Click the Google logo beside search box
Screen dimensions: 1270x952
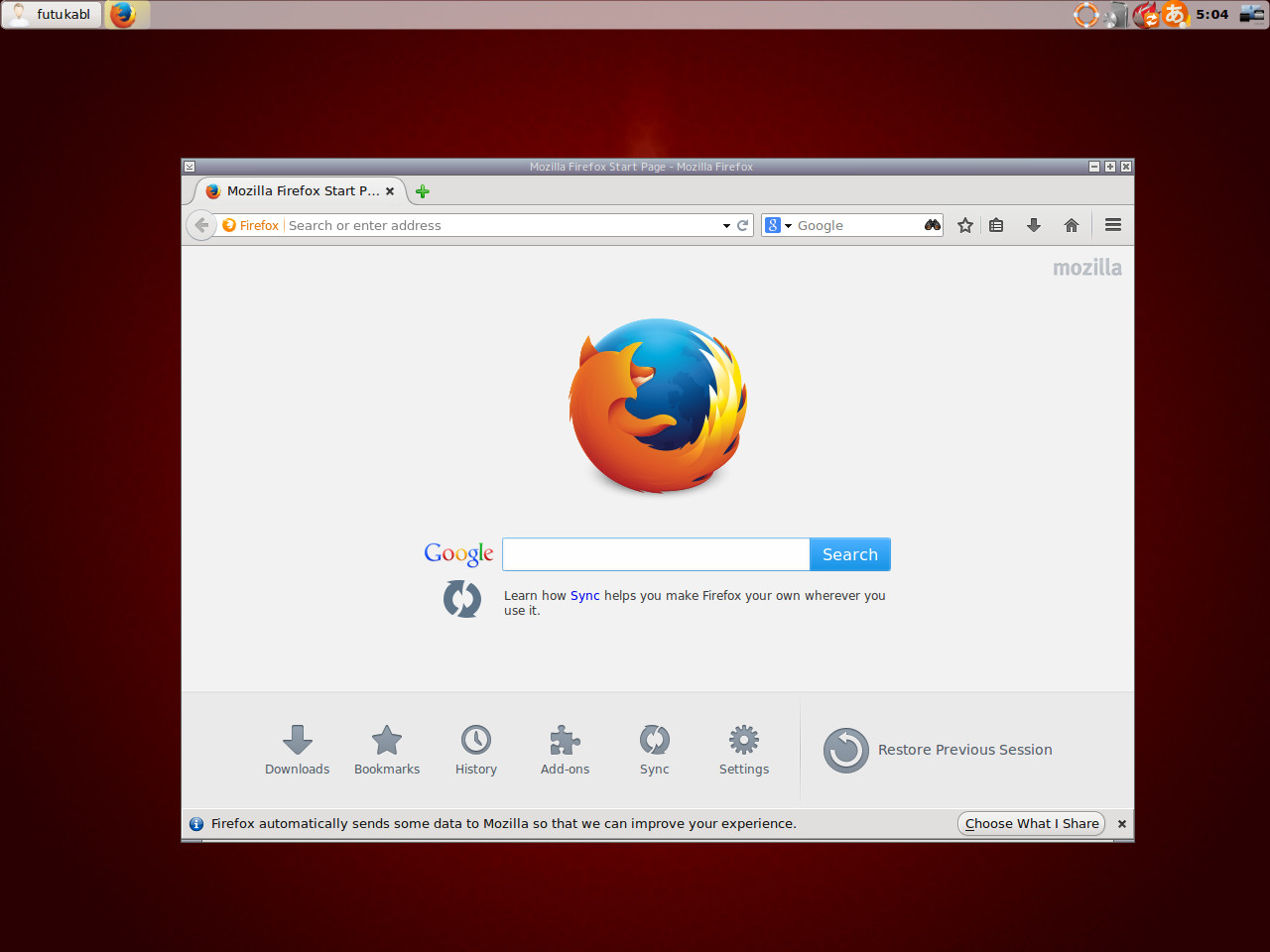tap(458, 553)
